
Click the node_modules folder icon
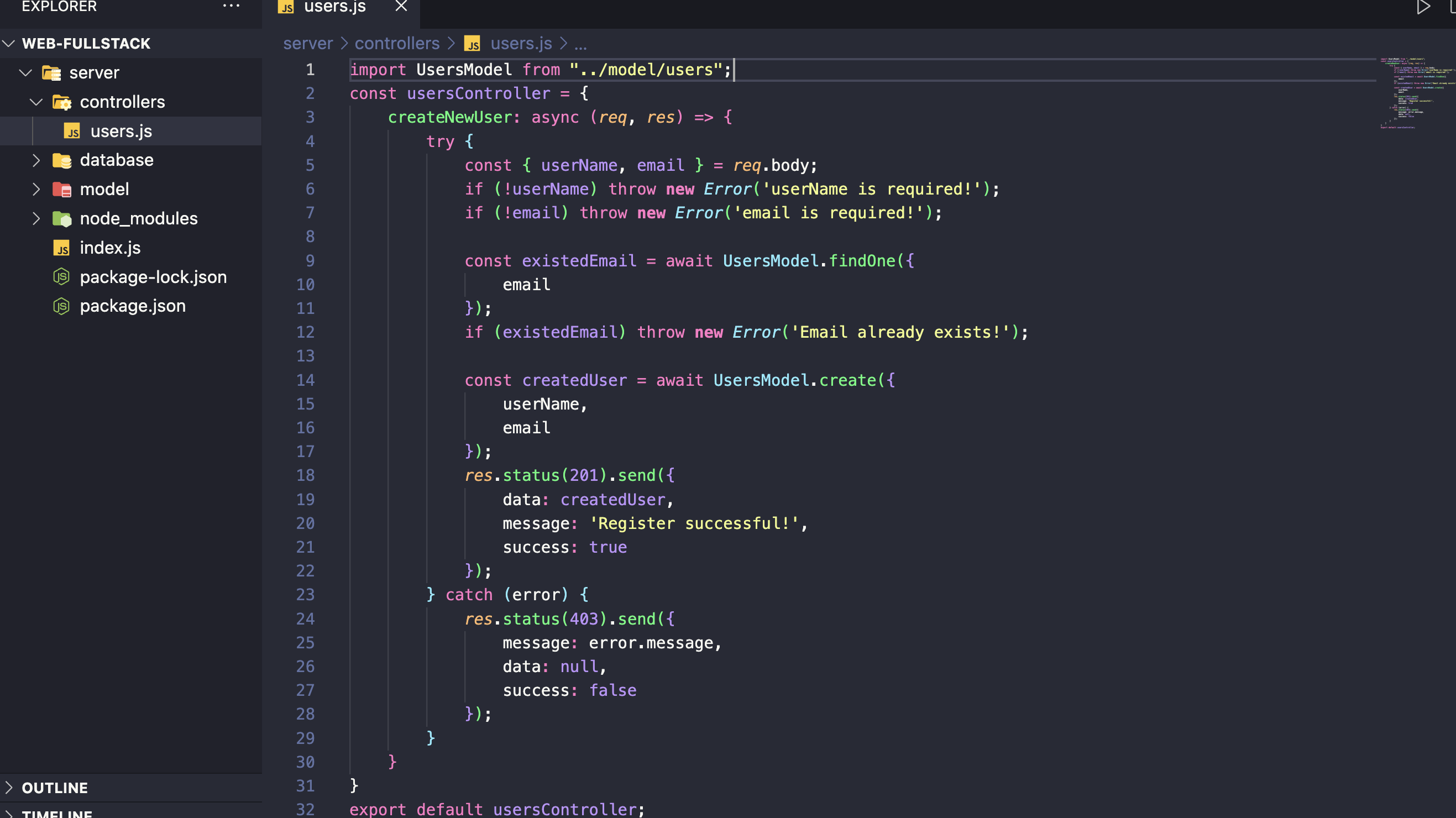pyautogui.click(x=61, y=219)
